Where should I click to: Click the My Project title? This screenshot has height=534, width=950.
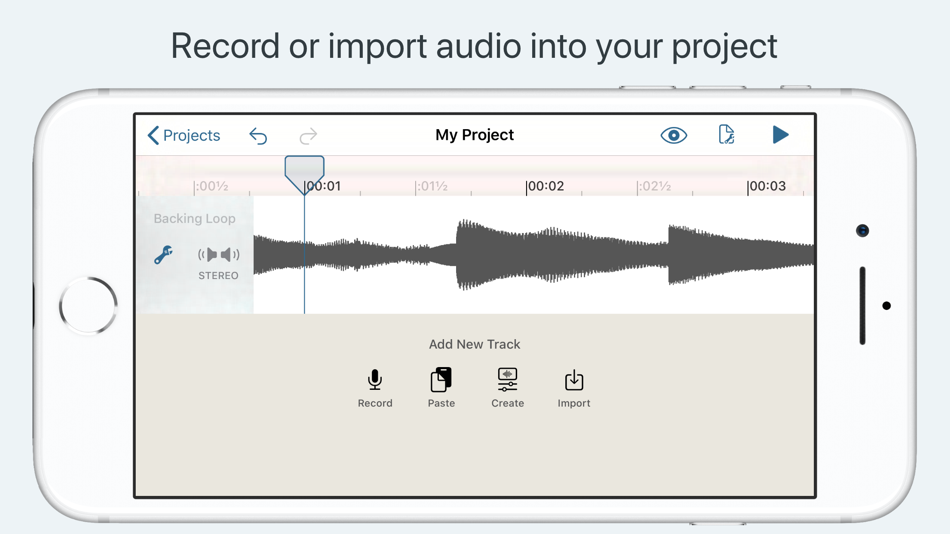474,135
